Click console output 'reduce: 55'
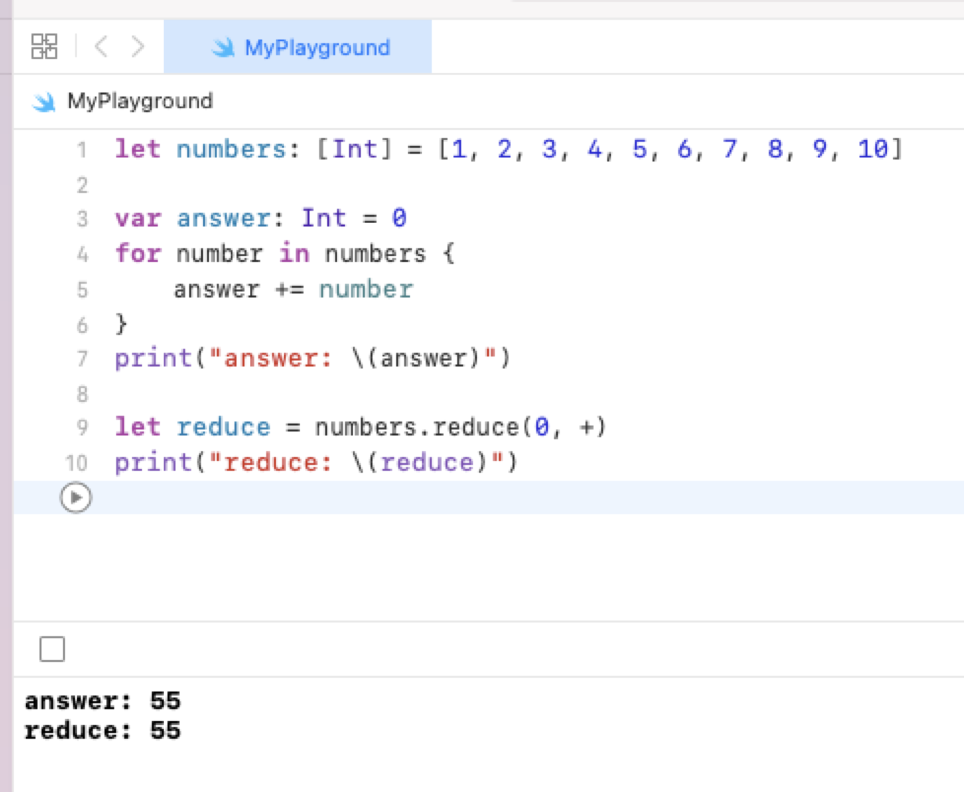 point(103,731)
